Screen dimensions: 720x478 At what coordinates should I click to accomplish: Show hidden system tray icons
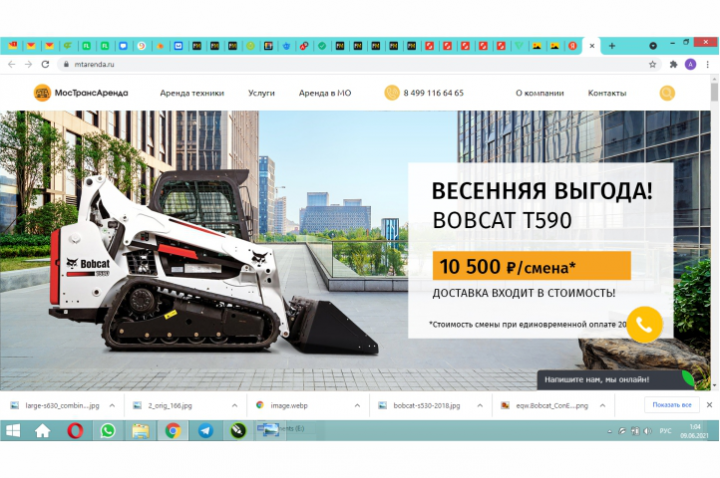coord(609,431)
